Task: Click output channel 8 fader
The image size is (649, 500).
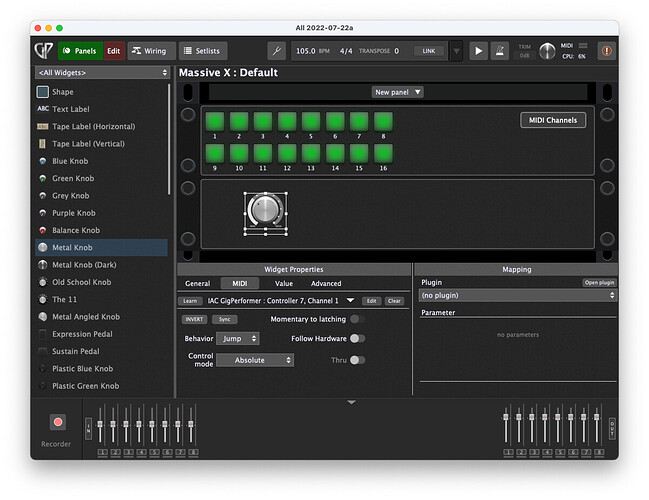Action: pyautogui.click(x=596, y=417)
